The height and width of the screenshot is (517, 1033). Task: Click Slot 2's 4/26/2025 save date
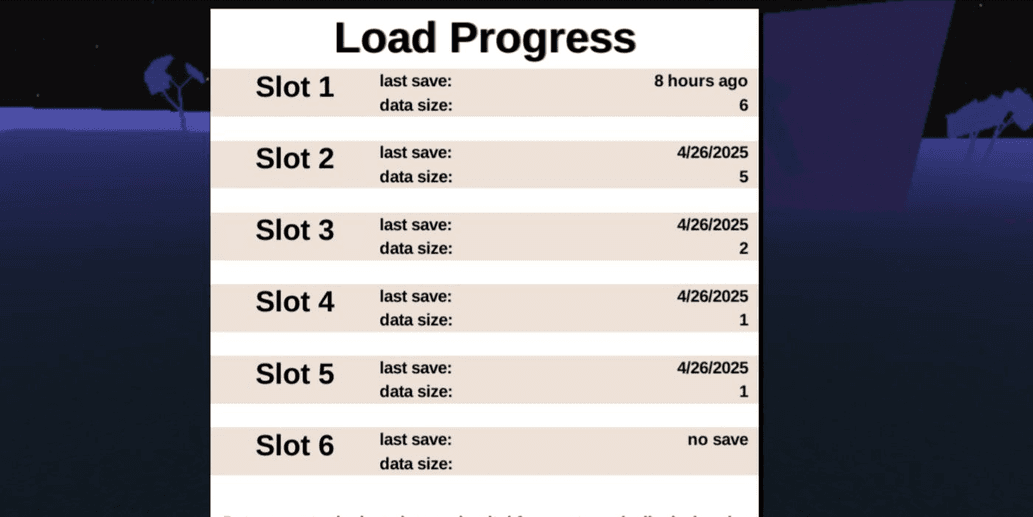712,153
